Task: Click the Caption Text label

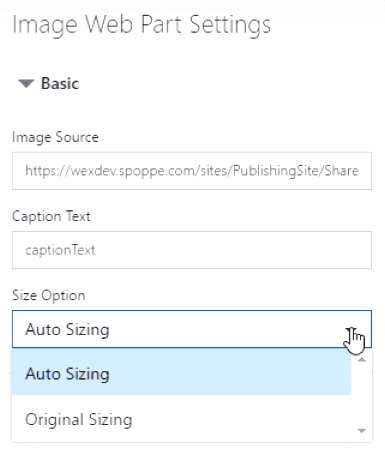Action: (51, 216)
